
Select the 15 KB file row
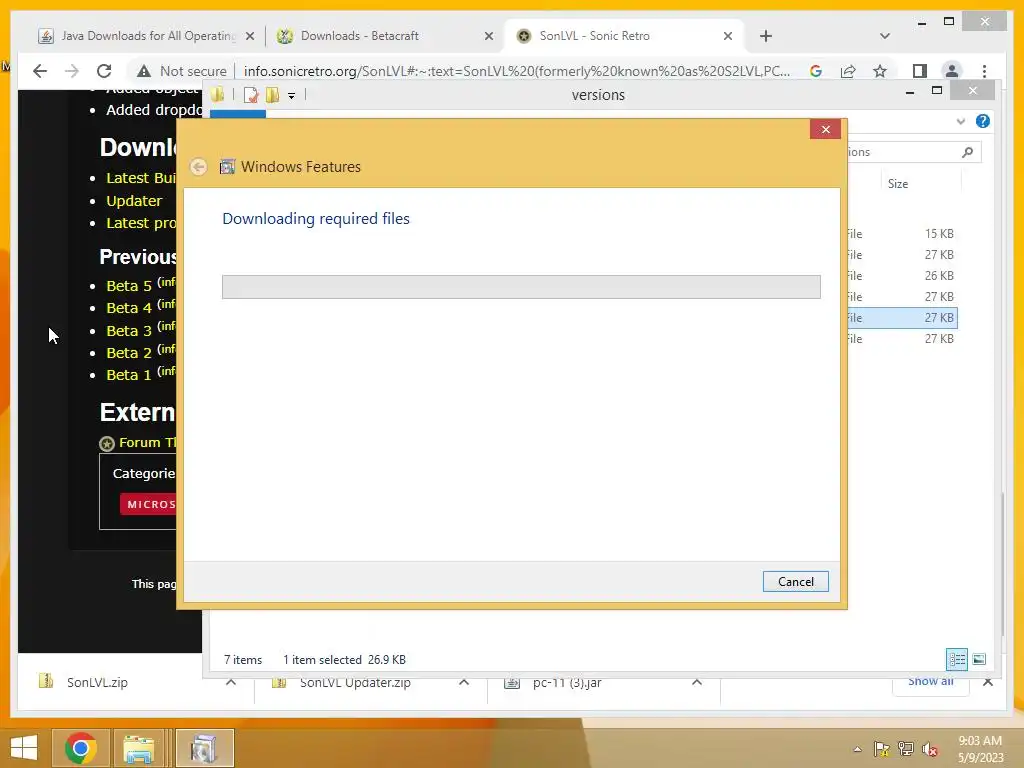[x=902, y=234]
